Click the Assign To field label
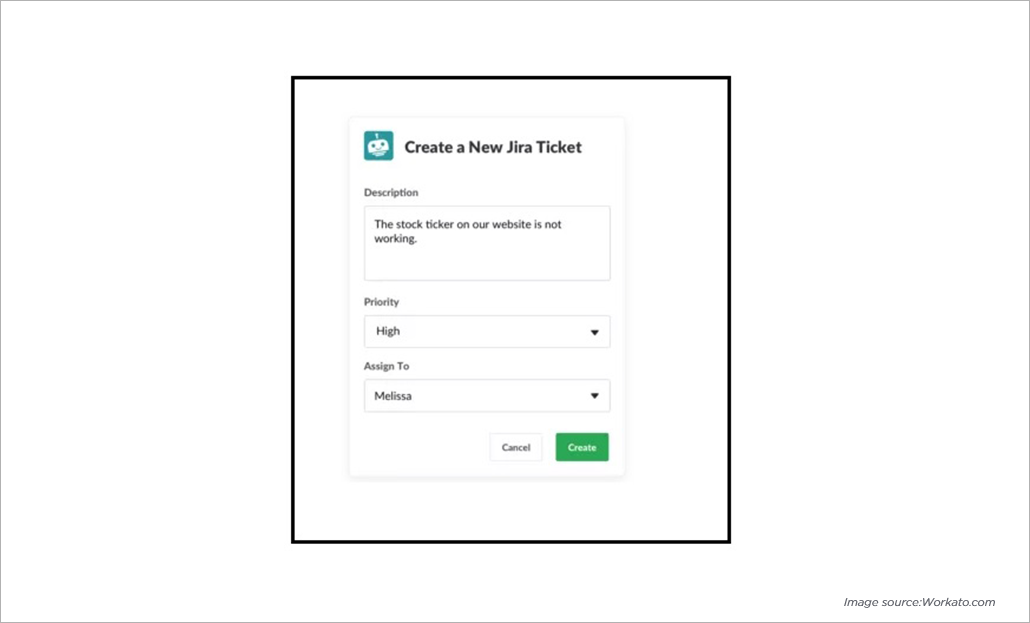Image resolution: width=1030 pixels, height=623 pixels. click(386, 365)
